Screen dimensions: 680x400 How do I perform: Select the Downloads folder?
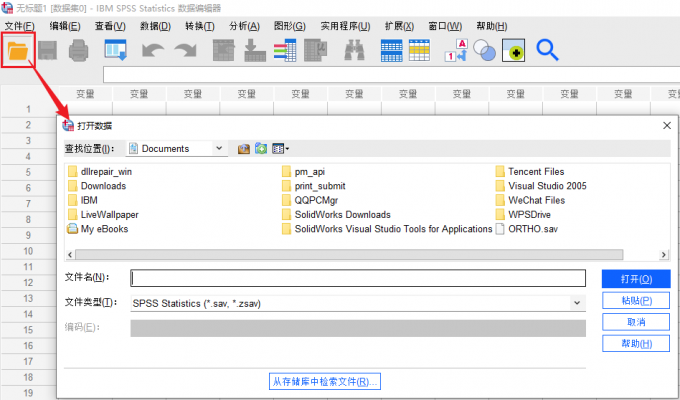click(97, 186)
